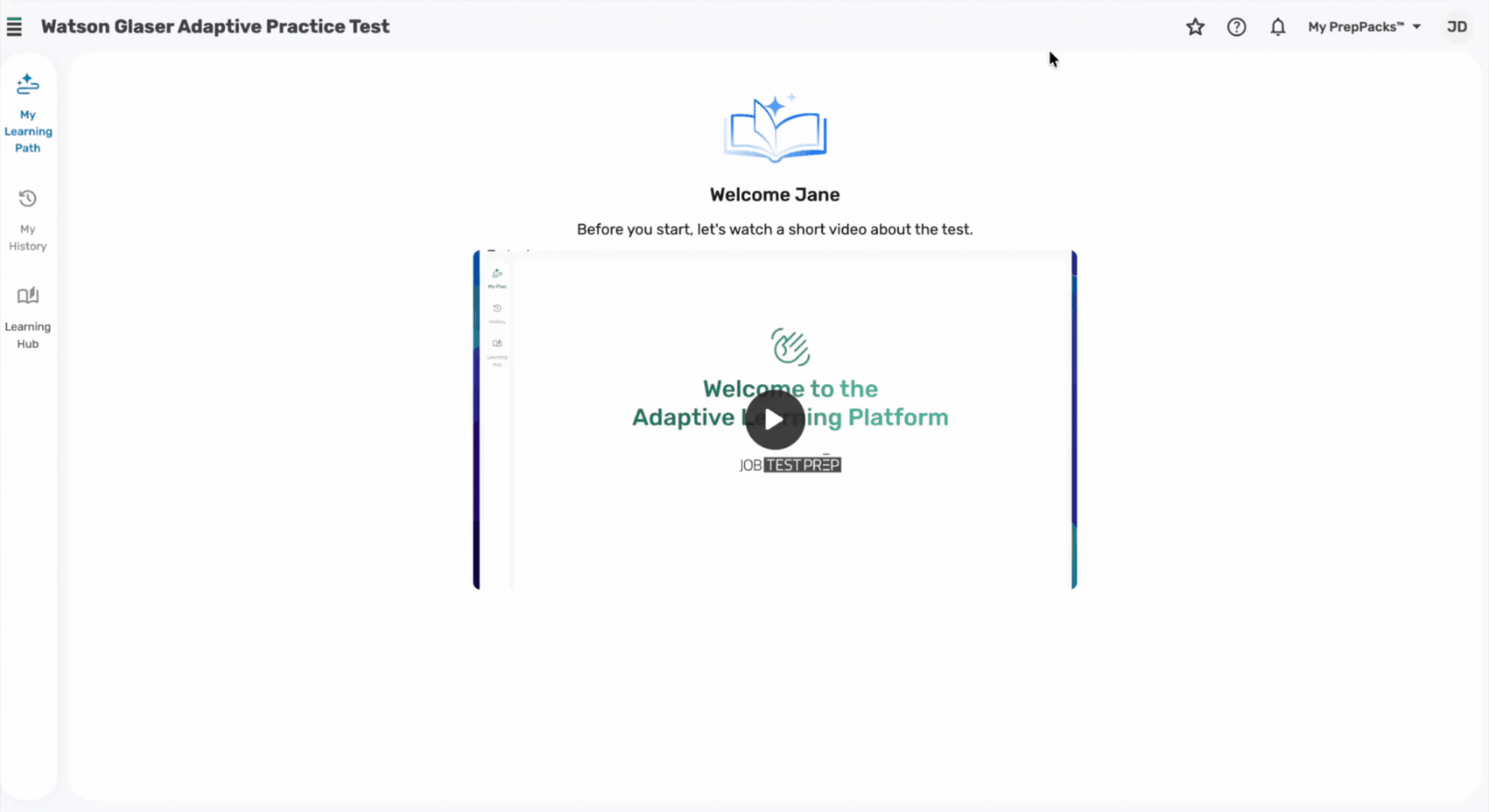The height and width of the screenshot is (812, 1489).
Task: Open the hamburger menu icon
Action: pos(14,27)
